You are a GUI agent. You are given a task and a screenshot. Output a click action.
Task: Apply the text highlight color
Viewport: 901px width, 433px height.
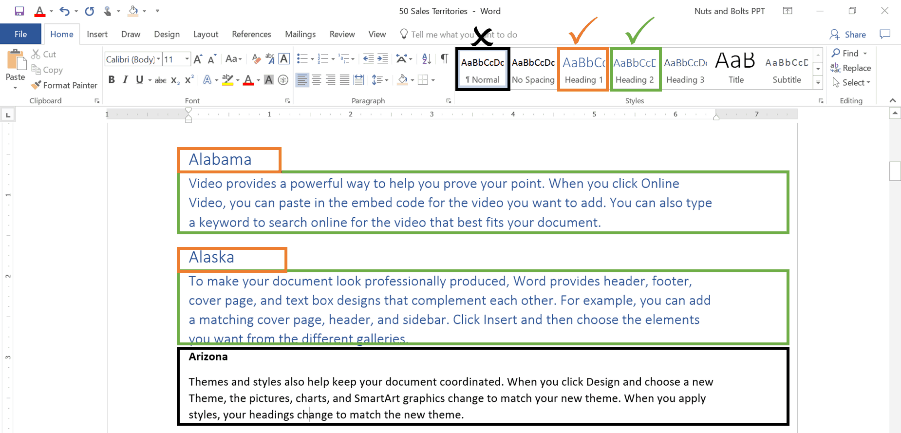coord(227,80)
